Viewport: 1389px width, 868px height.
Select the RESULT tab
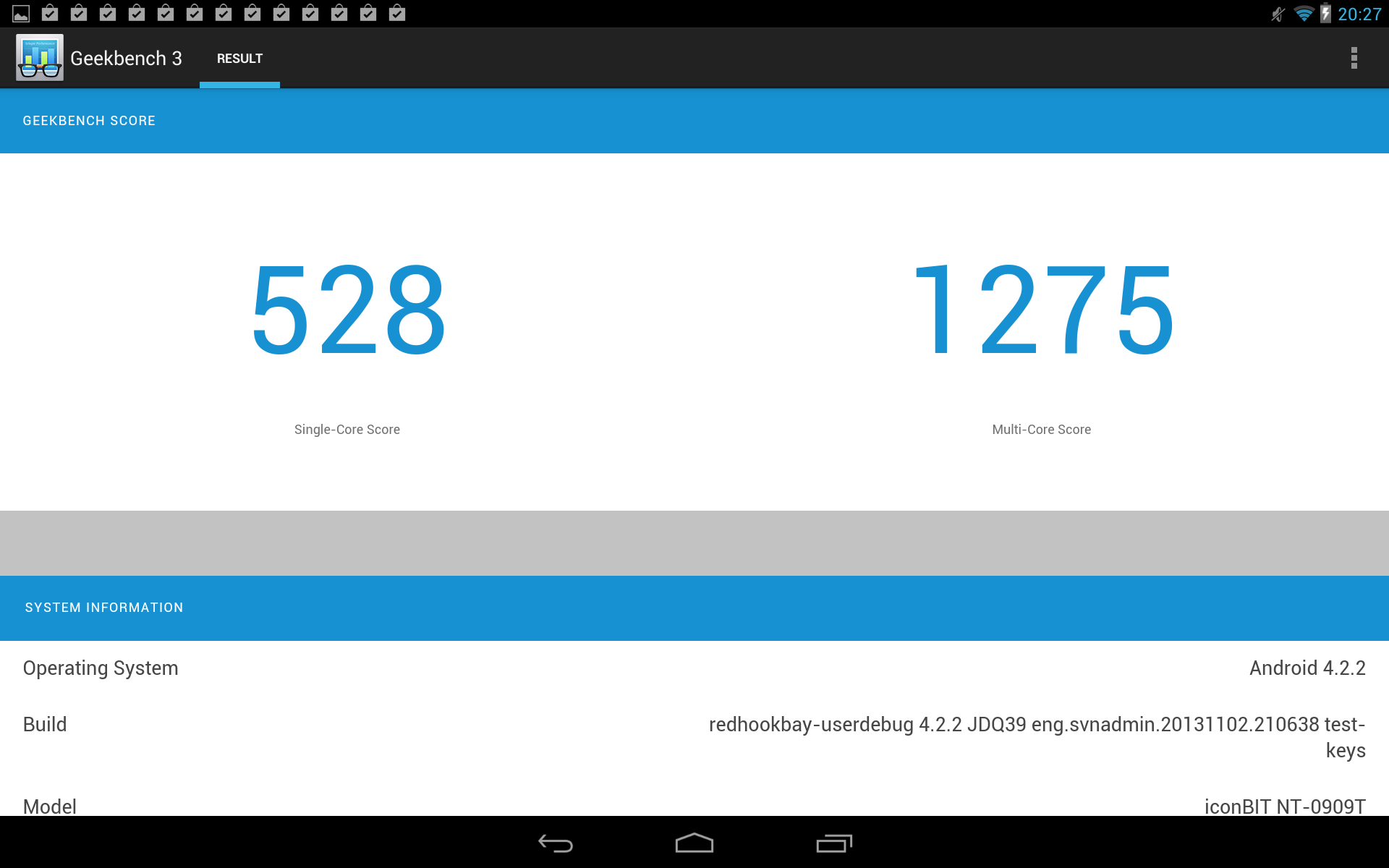pyautogui.click(x=239, y=59)
